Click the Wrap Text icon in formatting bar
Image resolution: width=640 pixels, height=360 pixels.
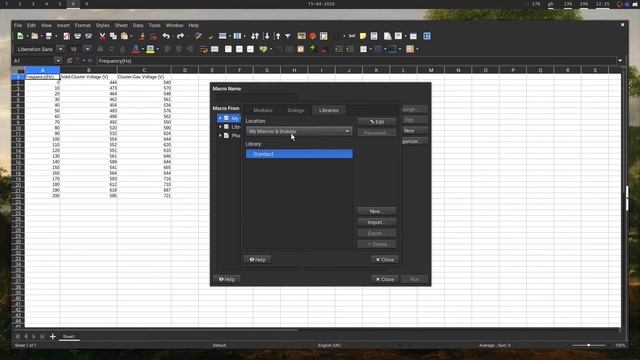click(x=204, y=49)
